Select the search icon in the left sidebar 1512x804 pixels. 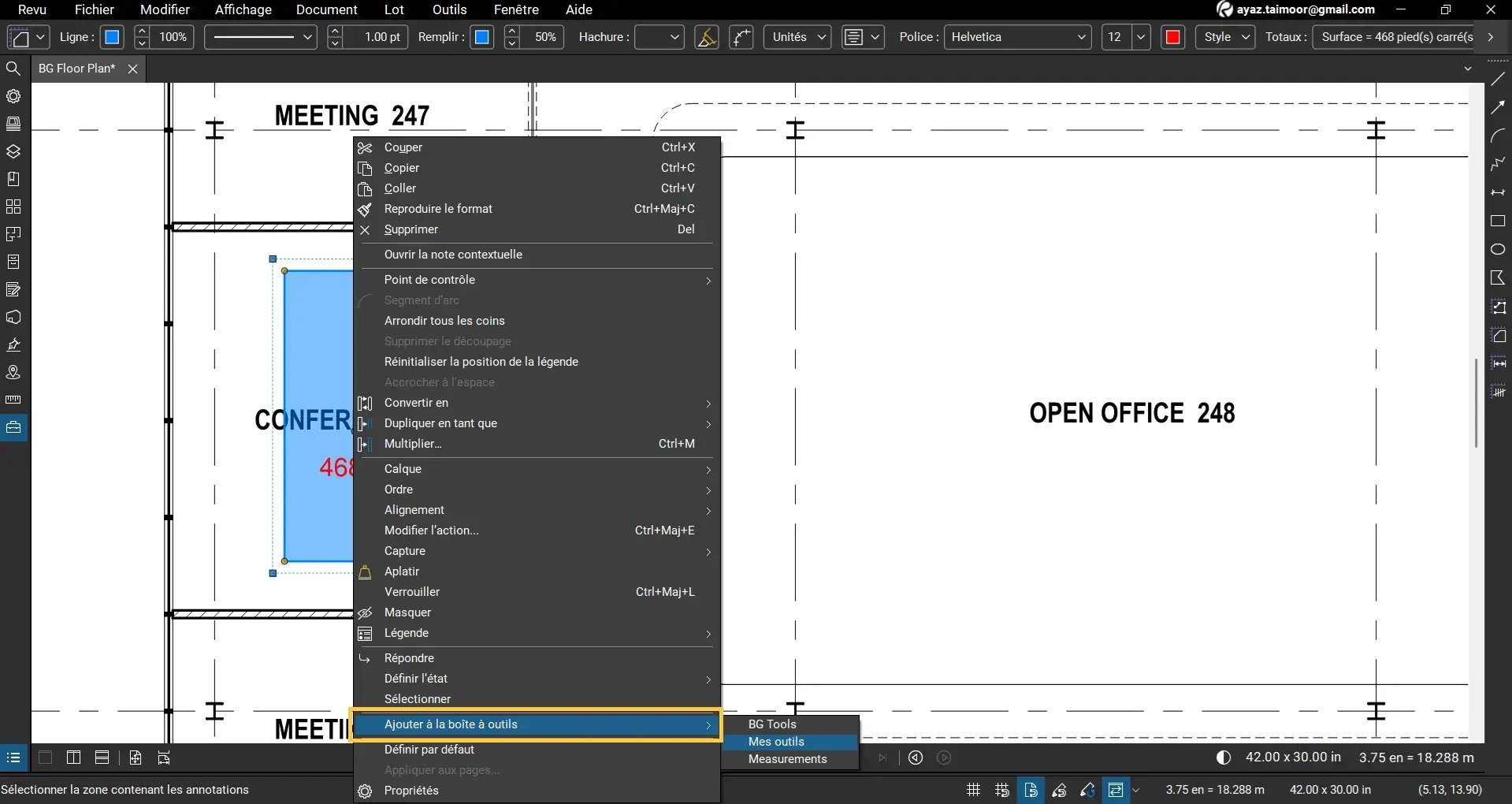[13, 69]
